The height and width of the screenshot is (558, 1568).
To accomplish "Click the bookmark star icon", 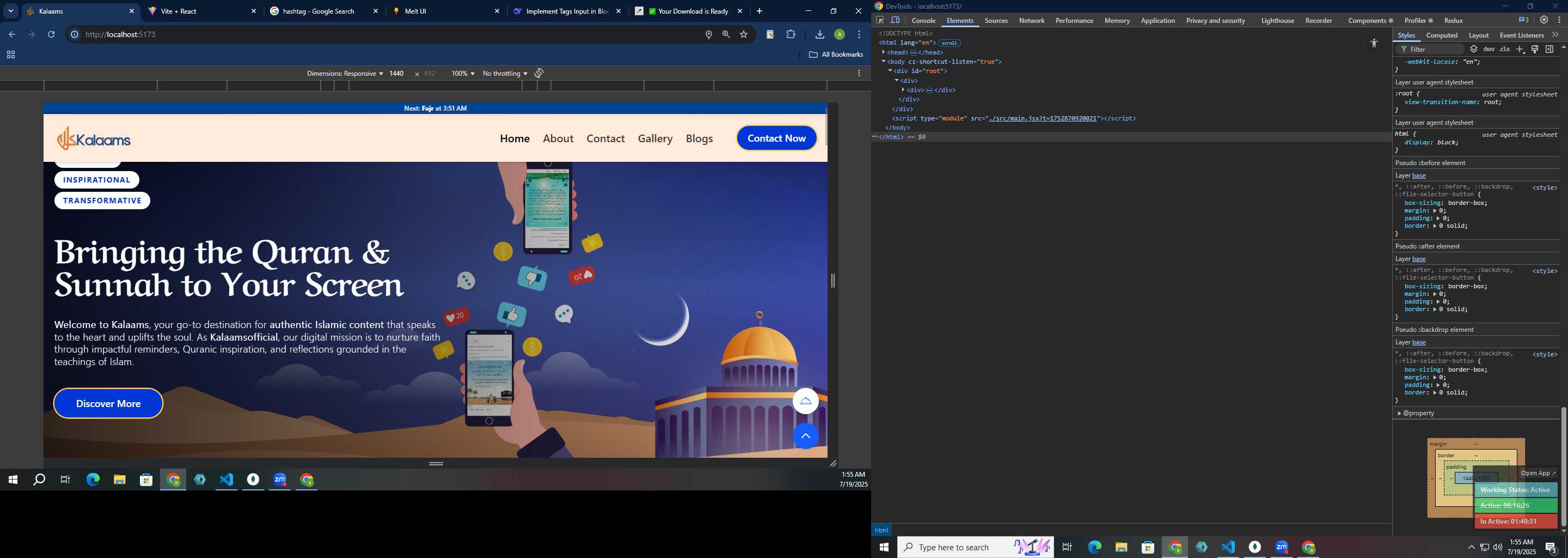I will pos(744,35).
